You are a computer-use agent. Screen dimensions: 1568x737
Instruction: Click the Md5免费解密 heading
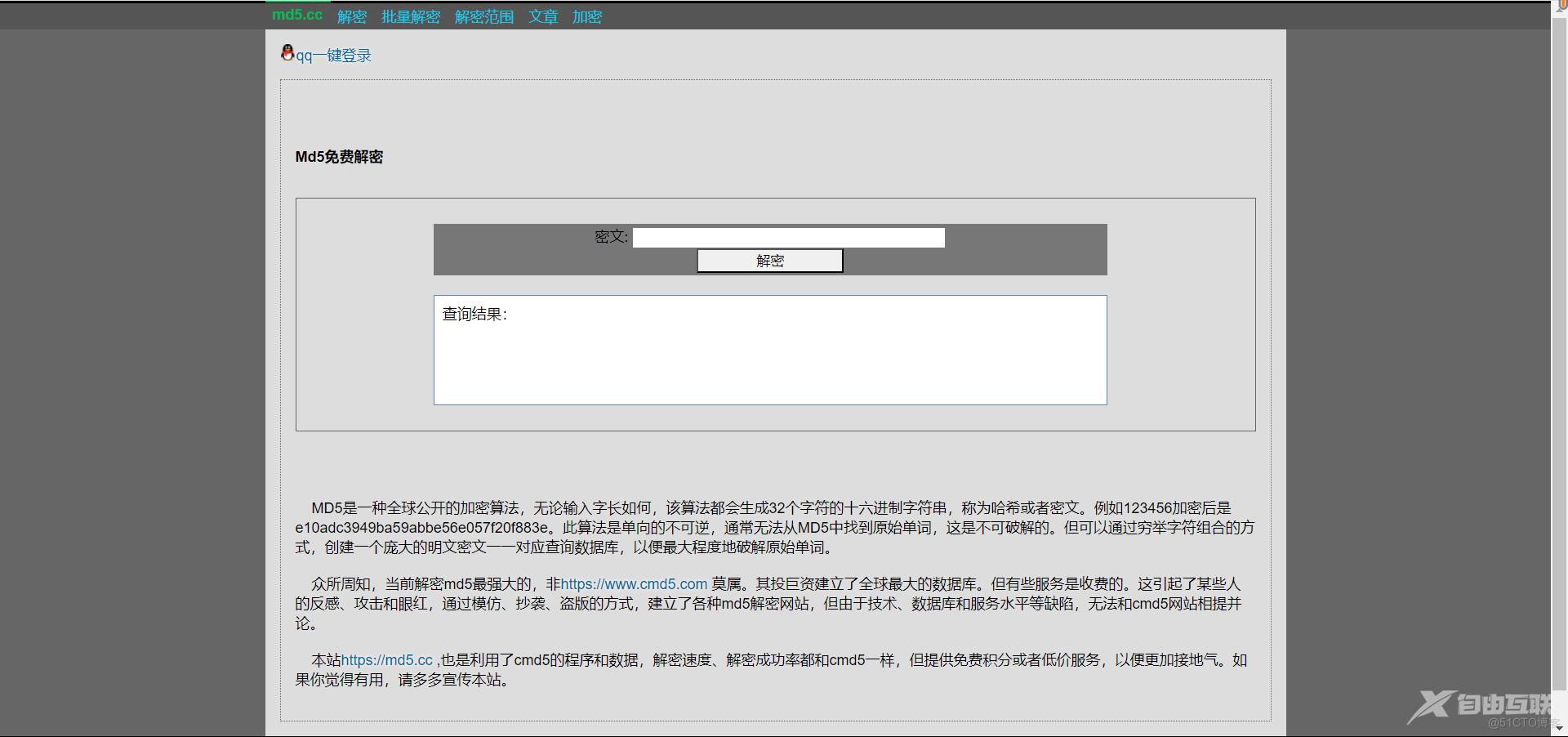coord(339,157)
